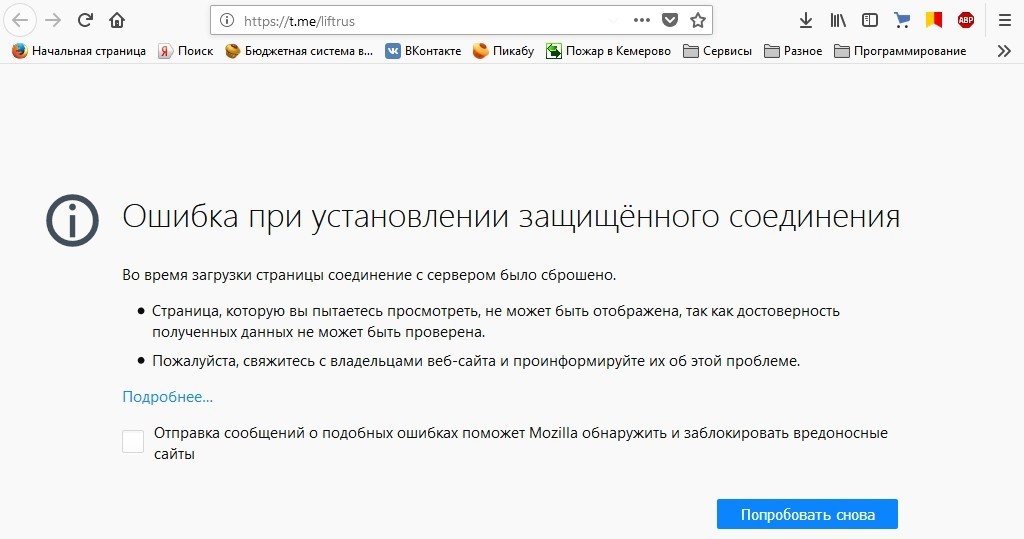Open the Сервисы bookmarks folder
This screenshot has height=539, width=1024.
(x=717, y=51)
